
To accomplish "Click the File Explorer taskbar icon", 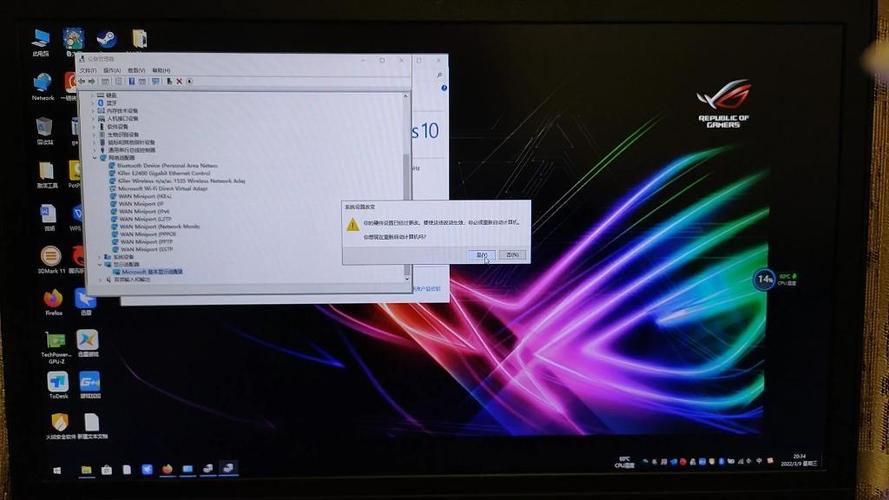I will 86,470.
